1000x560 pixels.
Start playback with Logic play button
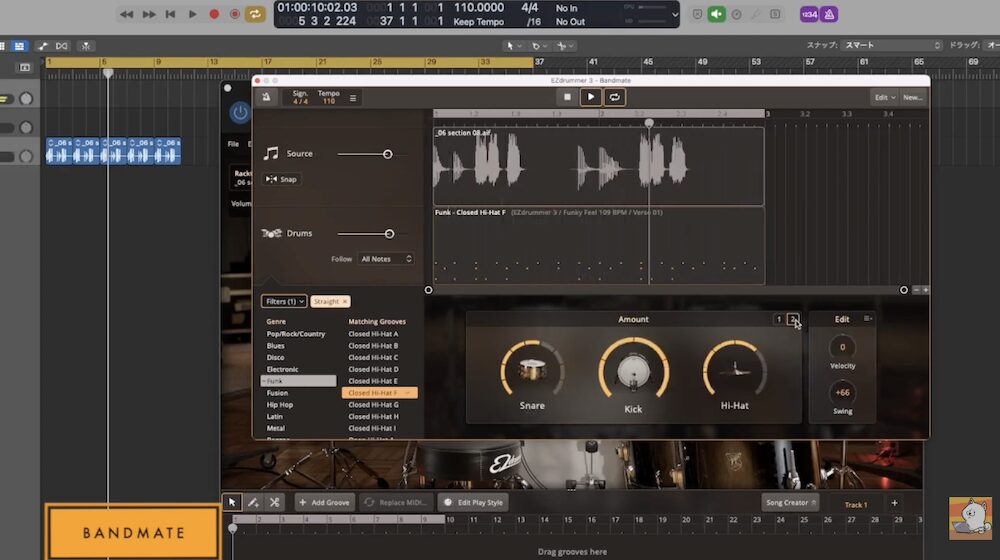point(192,14)
